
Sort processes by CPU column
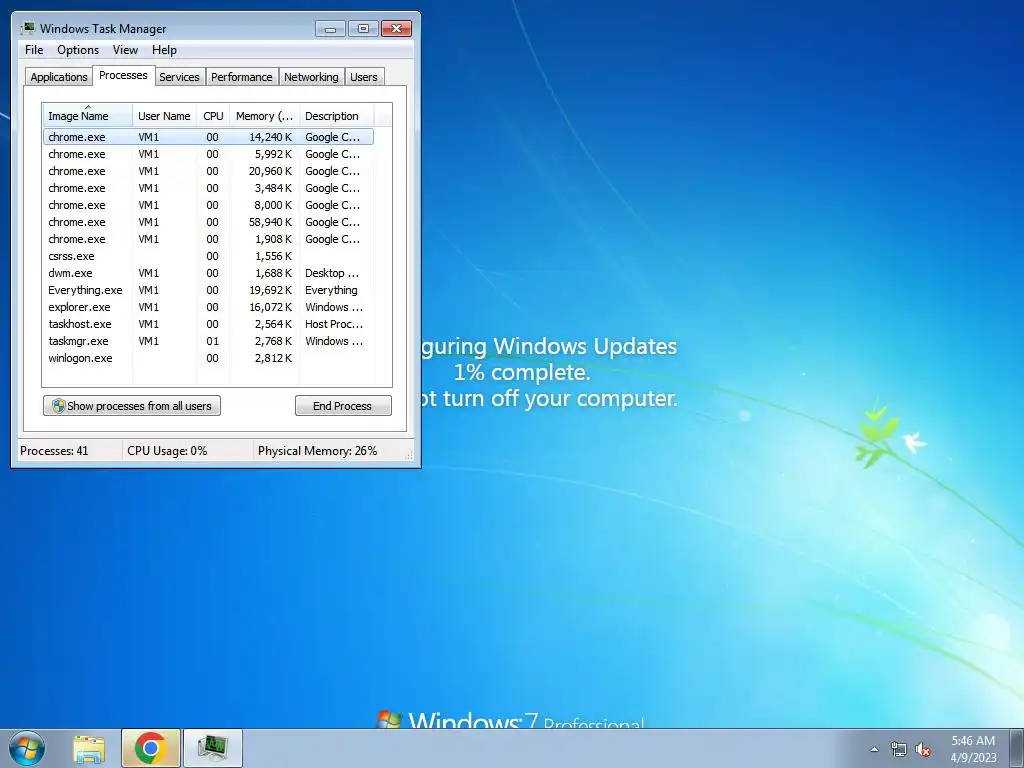pyautogui.click(x=213, y=116)
